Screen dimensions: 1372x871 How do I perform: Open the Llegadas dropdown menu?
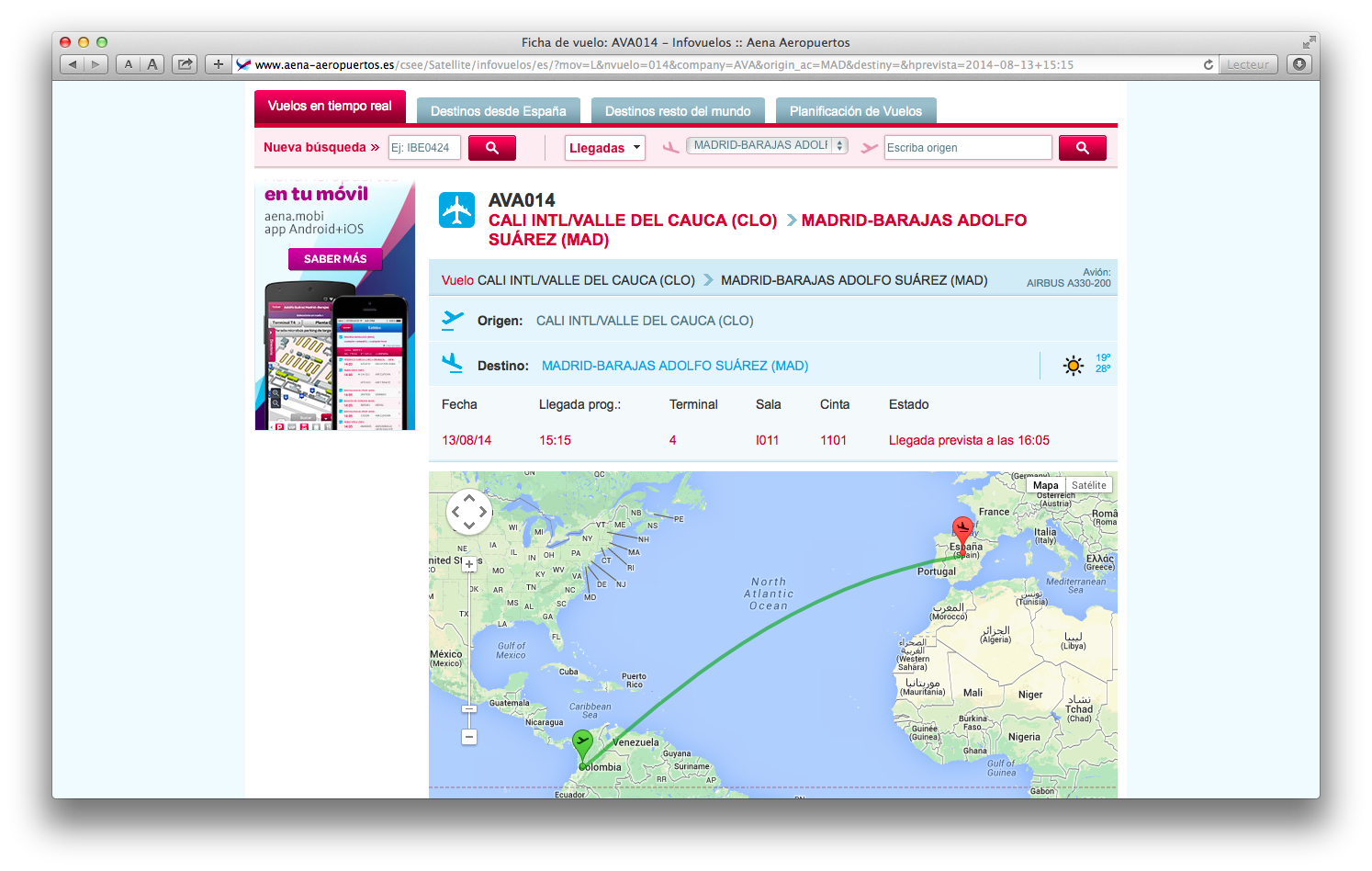pyautogui.click(x=604, y=148)
